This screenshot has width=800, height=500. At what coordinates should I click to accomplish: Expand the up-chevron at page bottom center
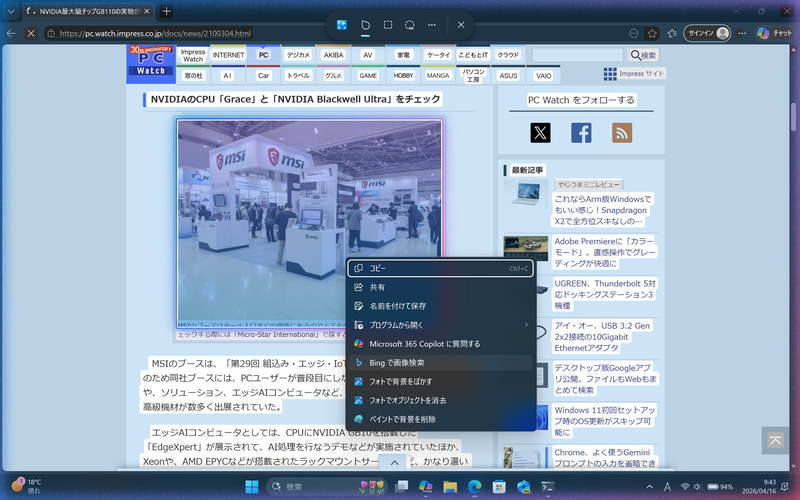(x=394, y=463)
